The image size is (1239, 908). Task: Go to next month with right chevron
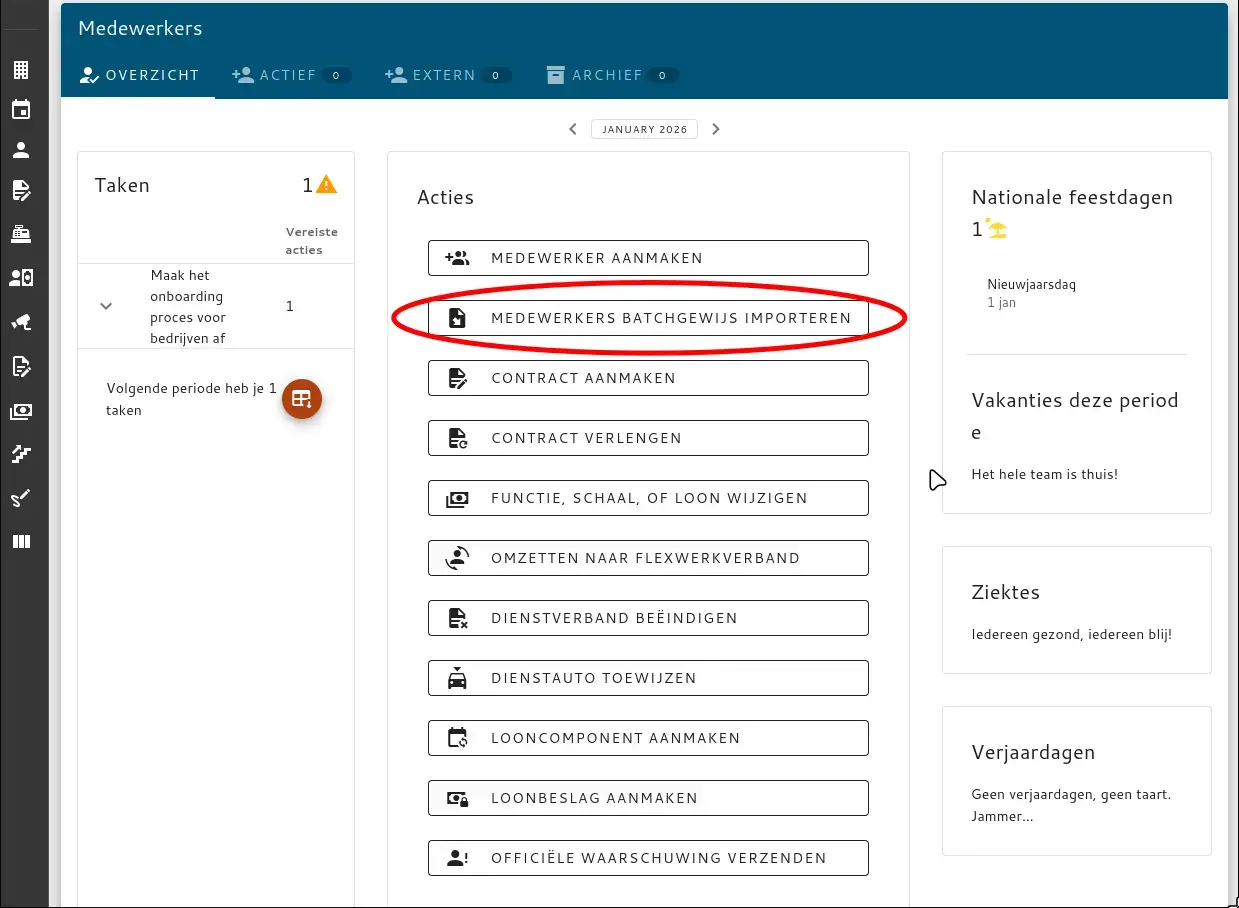716,129
